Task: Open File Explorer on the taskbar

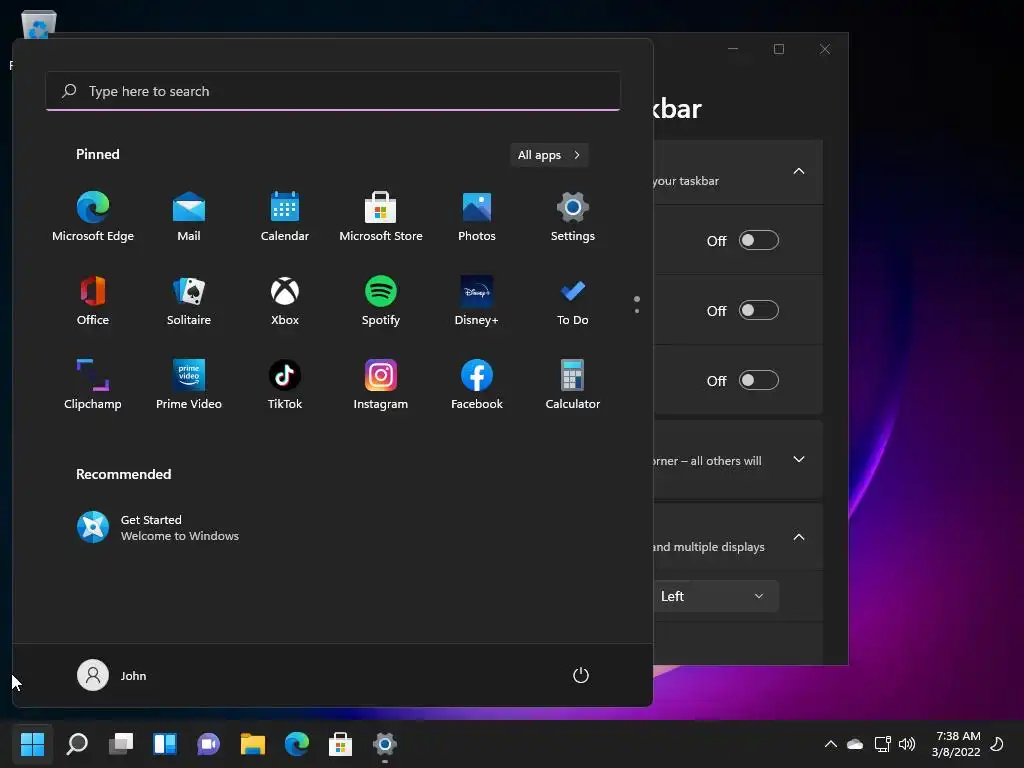Action: pyautogui.click(x=253, y=744)
